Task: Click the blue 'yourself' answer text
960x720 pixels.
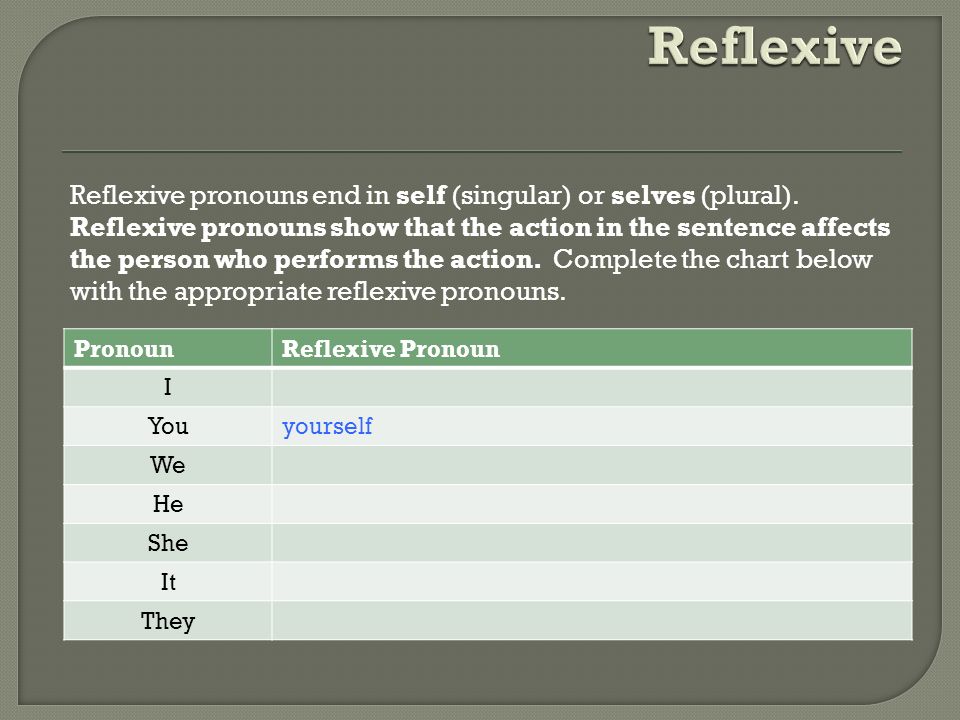Action: point(327,426)
